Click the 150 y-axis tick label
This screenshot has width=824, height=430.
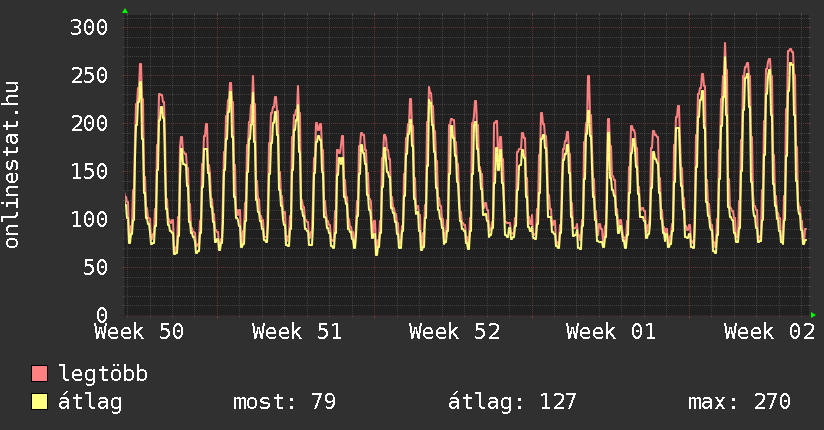point(88,171)
